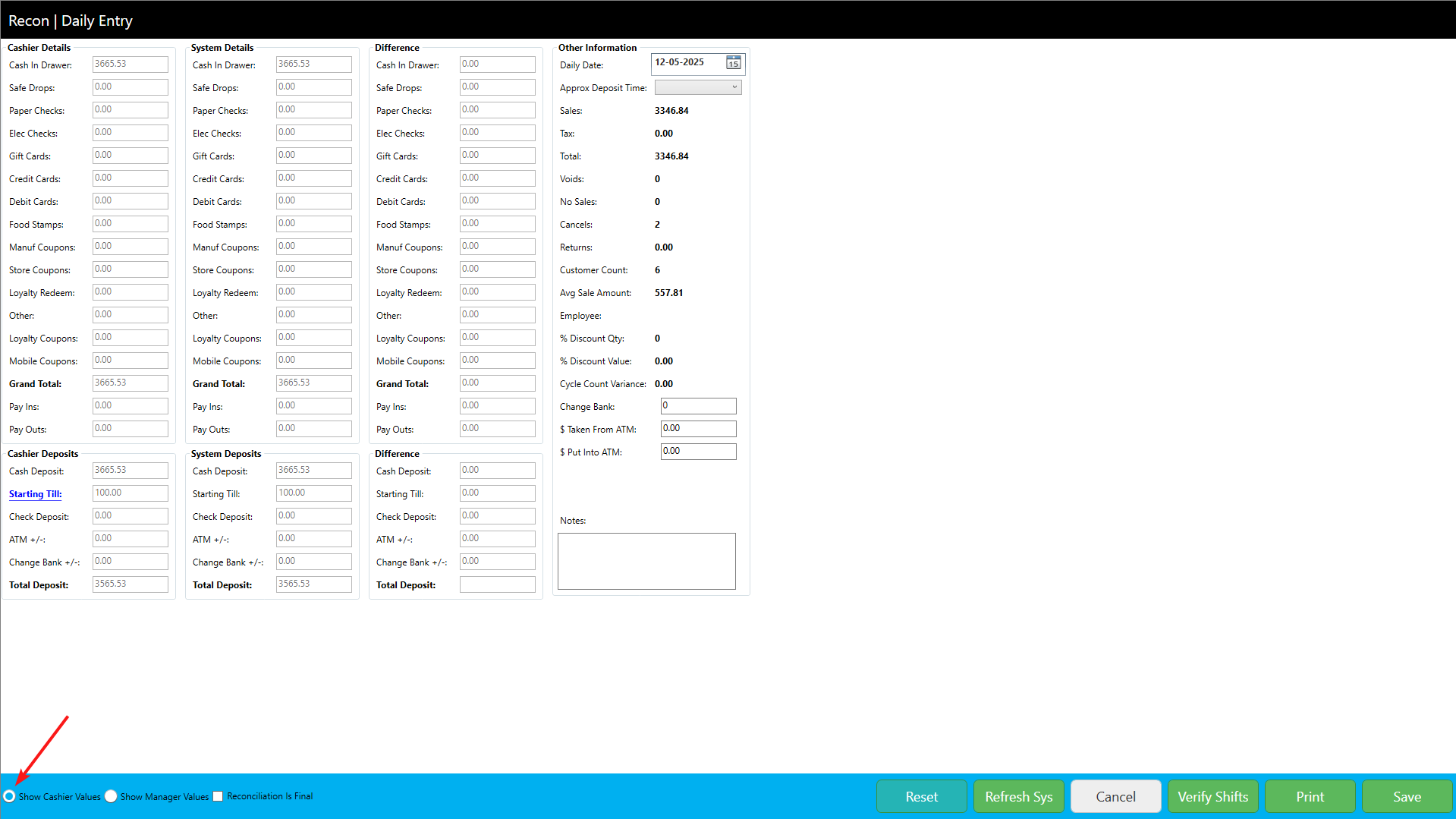Screen dimensions: 1456x819
Task: Focus the Change Bank input field
Action: pos(698,406)
